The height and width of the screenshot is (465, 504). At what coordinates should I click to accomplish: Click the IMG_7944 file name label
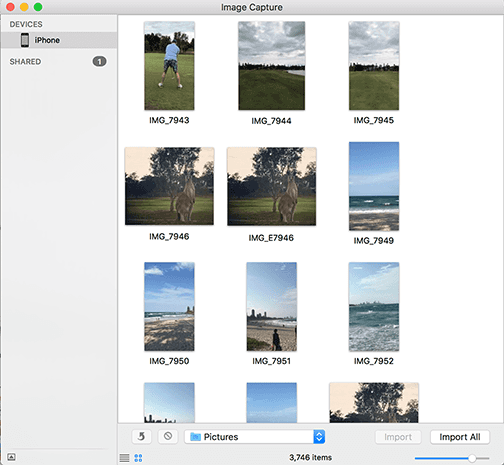(x=271, y=121)
